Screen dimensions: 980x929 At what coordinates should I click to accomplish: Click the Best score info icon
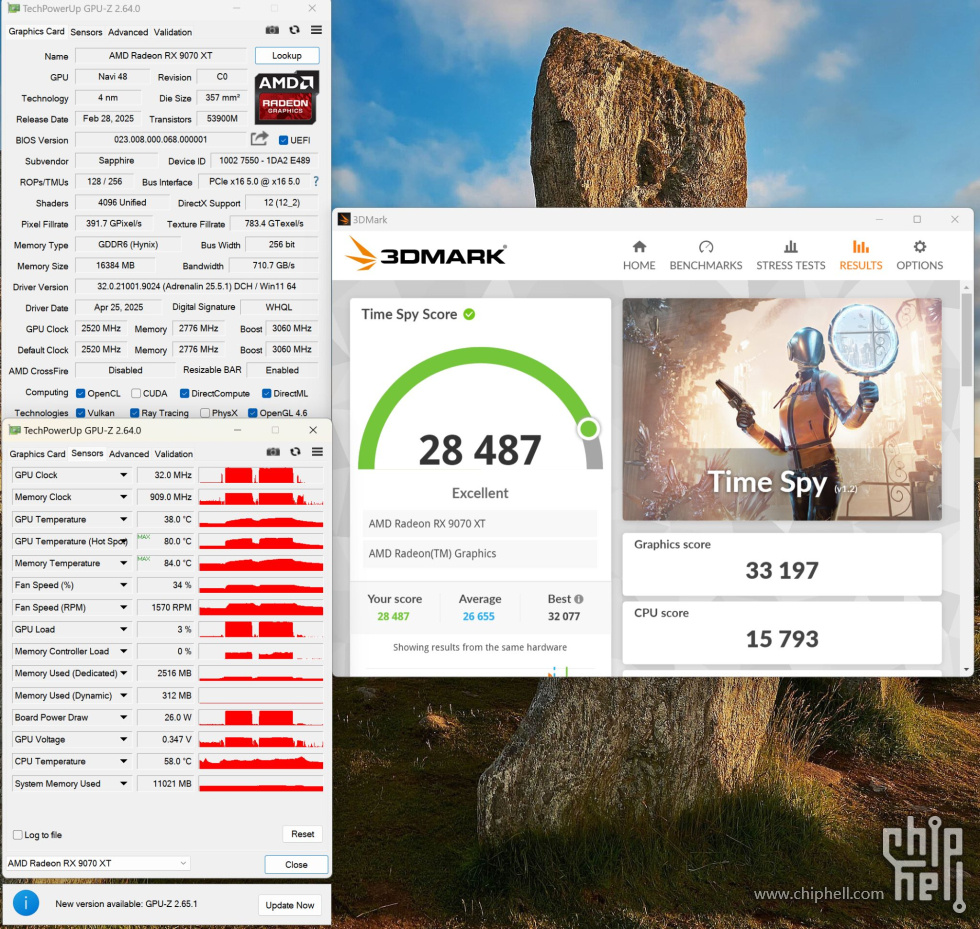point(579,599)
